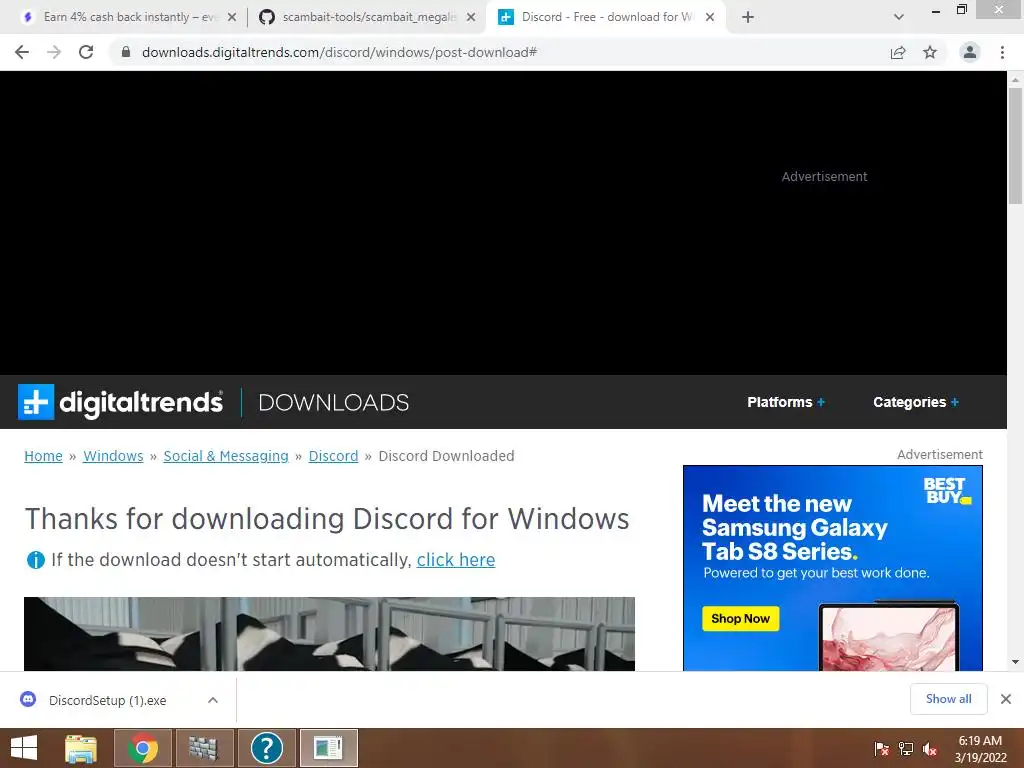Open the taskbar clock and date
The width and height of the screenshot is (1024, 768).
[980, 749]
